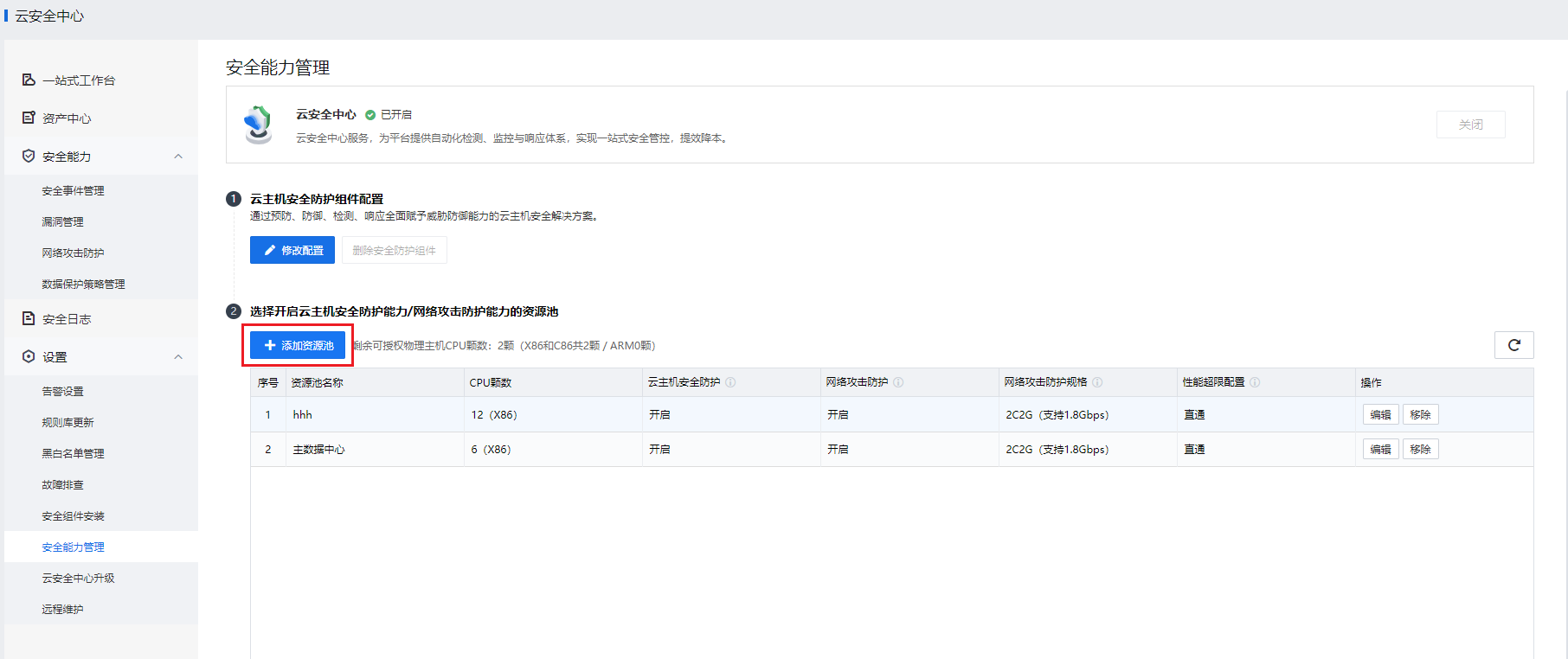Click the refresh icon above the table
Screen dimensions: 1568x659
pos(1513,345)
